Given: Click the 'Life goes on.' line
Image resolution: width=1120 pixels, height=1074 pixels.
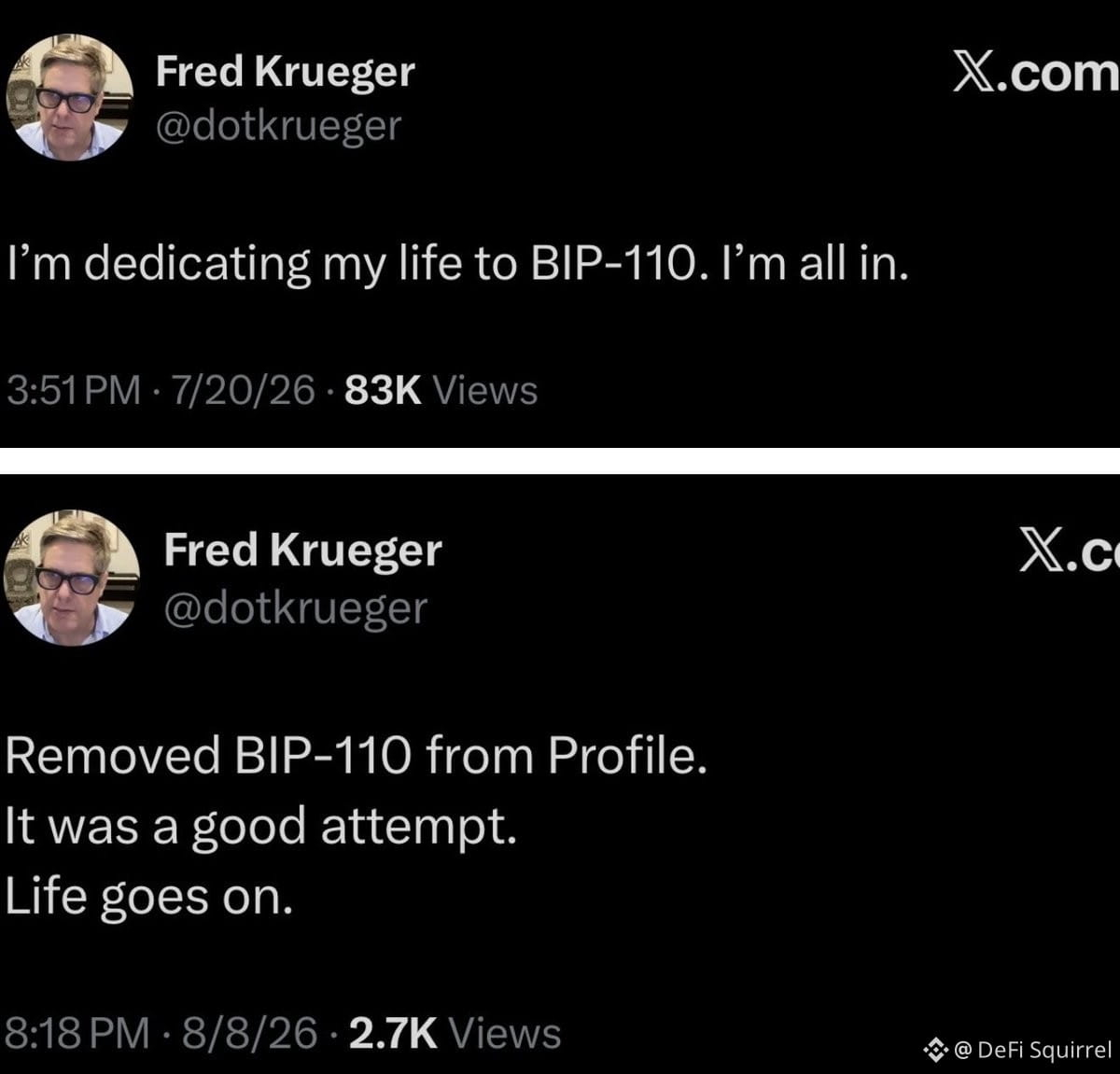Looking at the screenshot, I should [x=149, y=898].
